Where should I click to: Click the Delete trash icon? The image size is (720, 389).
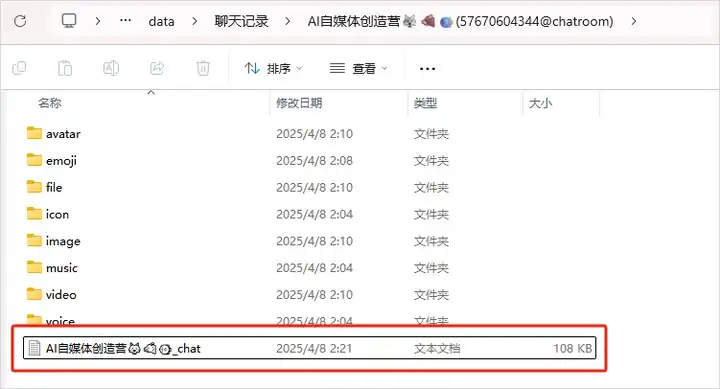point(203,68)
